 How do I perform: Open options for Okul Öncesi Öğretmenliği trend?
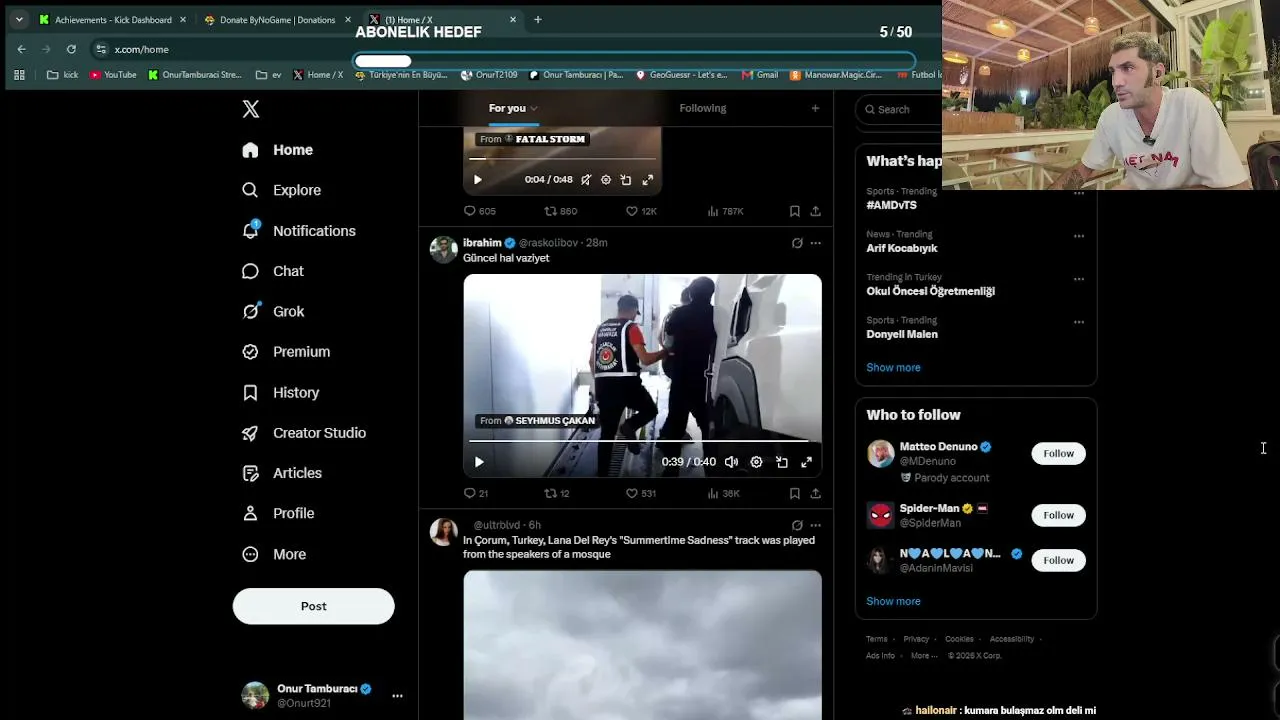[x=1079, y=279]
